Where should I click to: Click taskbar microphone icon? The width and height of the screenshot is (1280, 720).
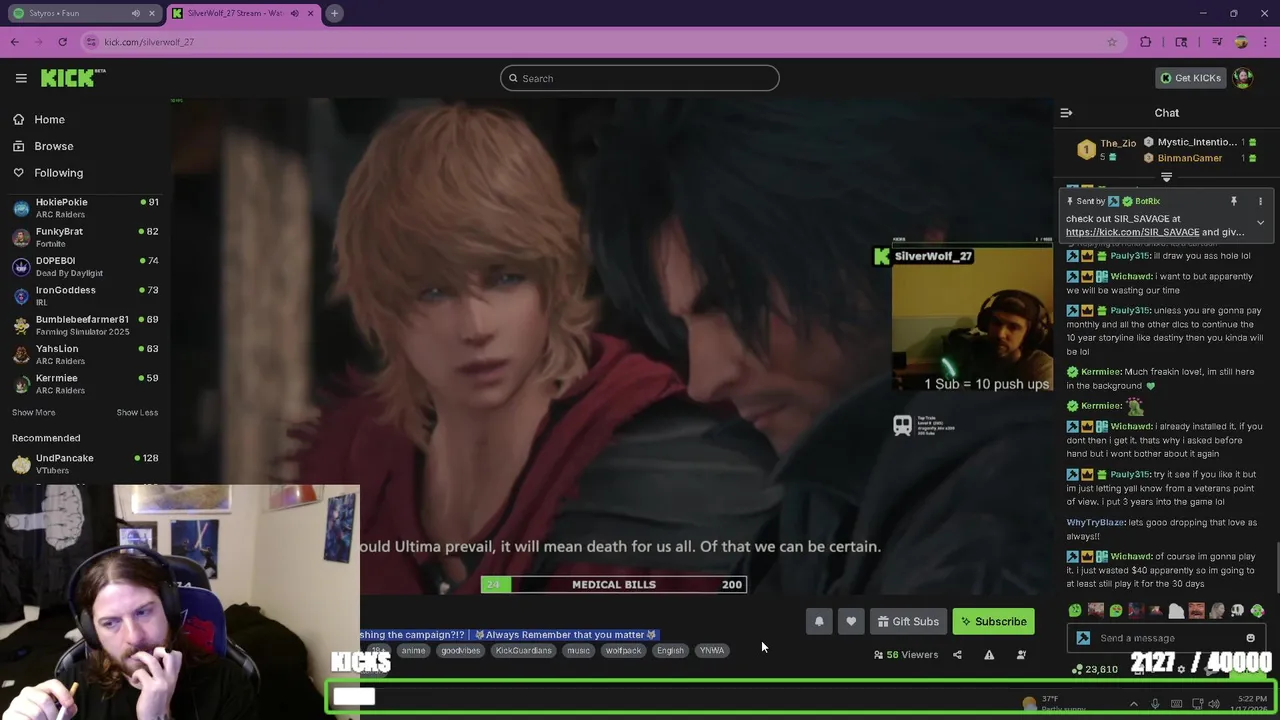click(1155, 704)
